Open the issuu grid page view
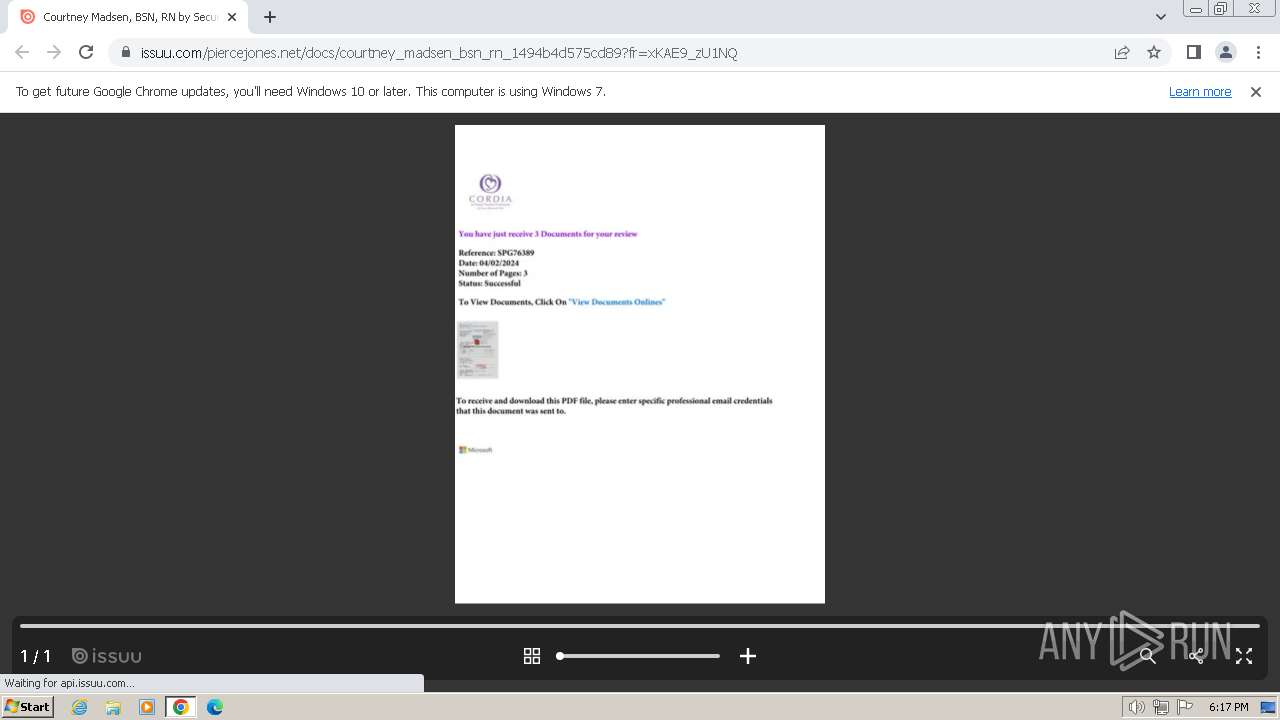1280x720 pixels. click(532, 656)
